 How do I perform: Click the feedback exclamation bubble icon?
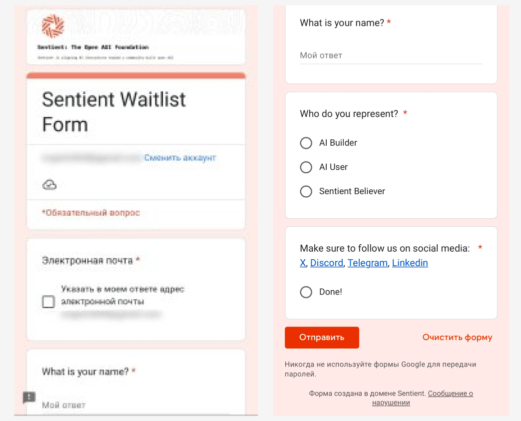point(29,397)
